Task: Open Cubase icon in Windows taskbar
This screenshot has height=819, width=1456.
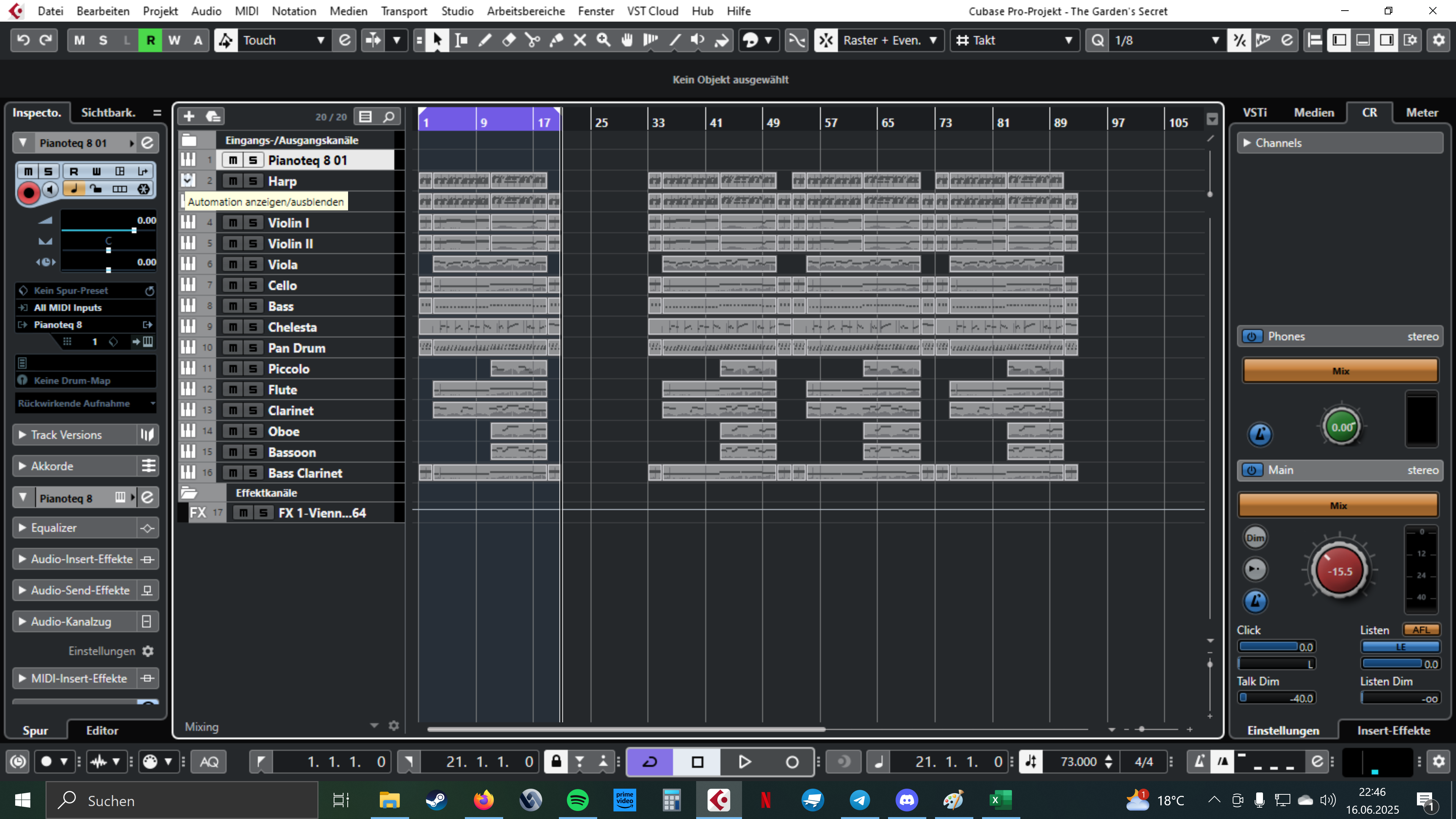Action: coord(719,800)
